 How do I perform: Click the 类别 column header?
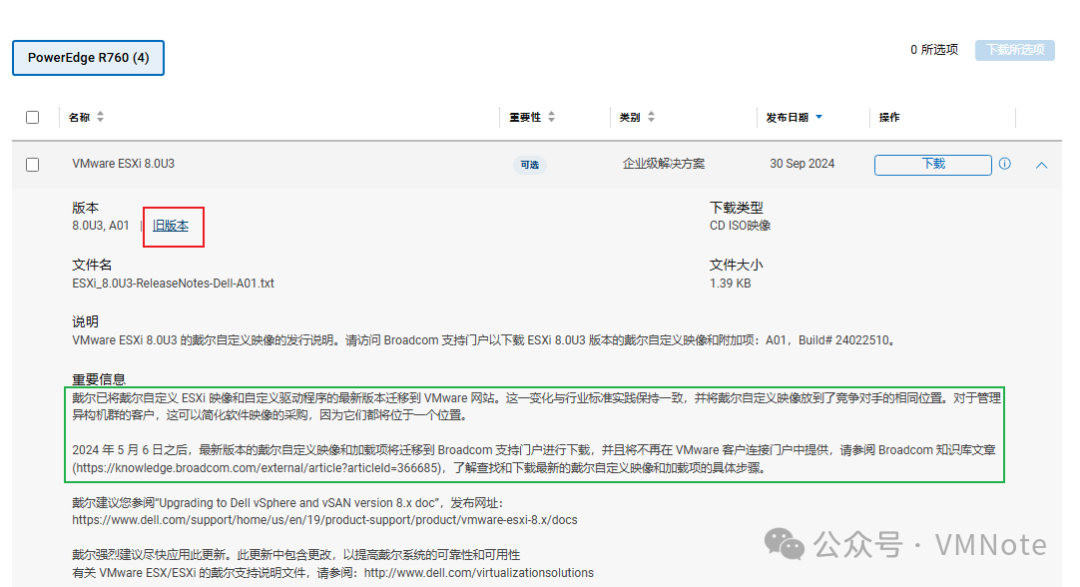[630, 117]
